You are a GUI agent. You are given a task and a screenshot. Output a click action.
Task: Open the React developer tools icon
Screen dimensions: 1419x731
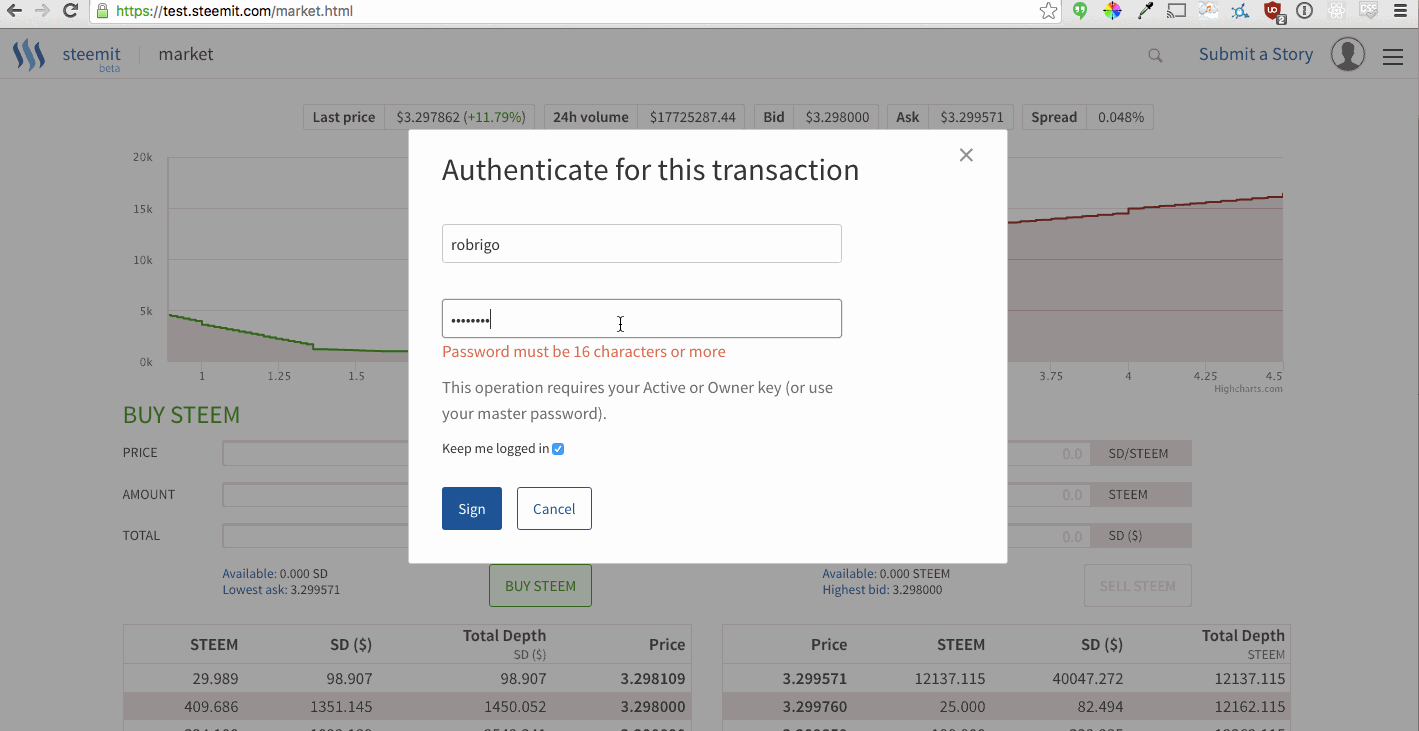(x=1337, y=12)
